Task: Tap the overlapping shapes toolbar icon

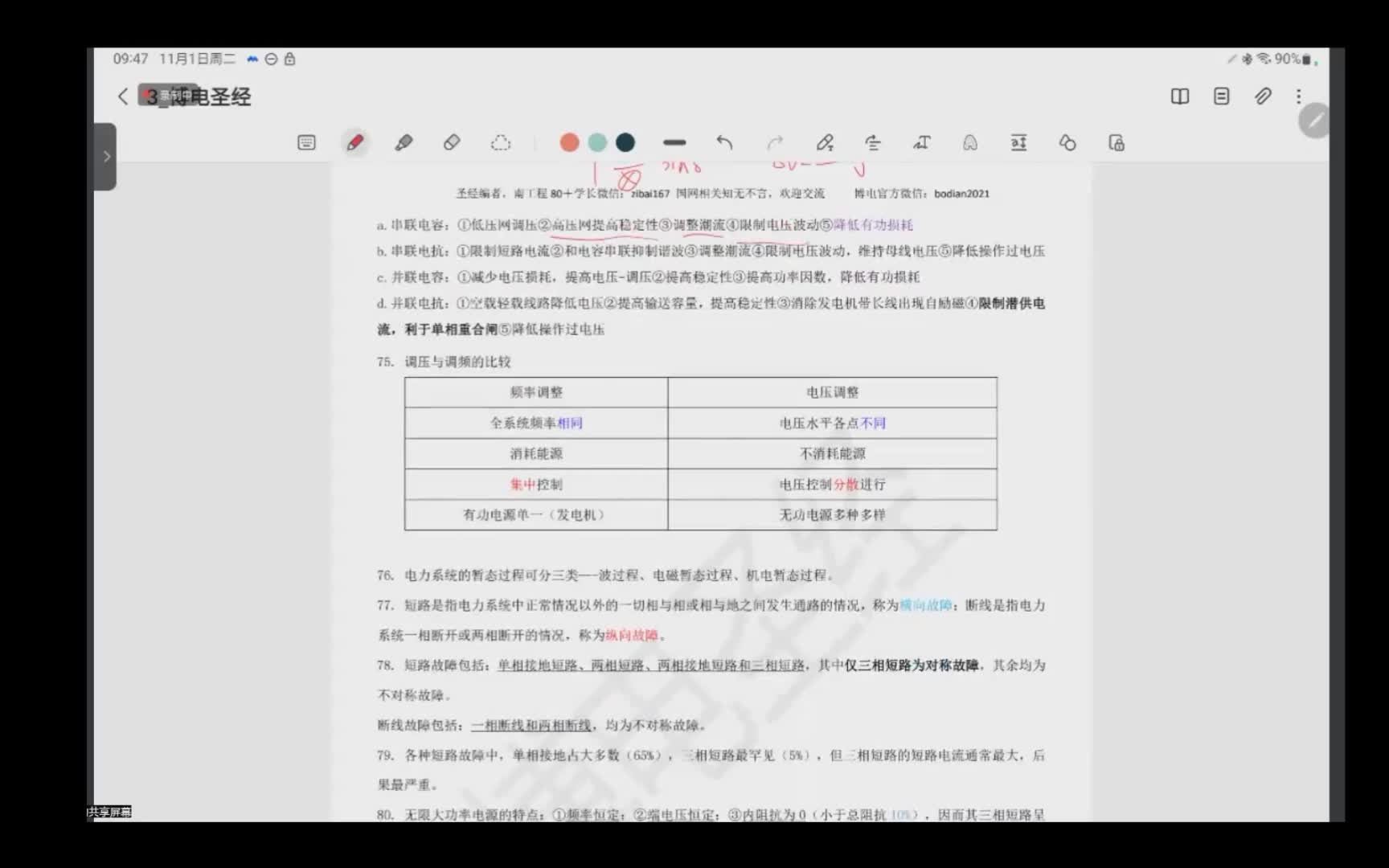Action: 1067,143
